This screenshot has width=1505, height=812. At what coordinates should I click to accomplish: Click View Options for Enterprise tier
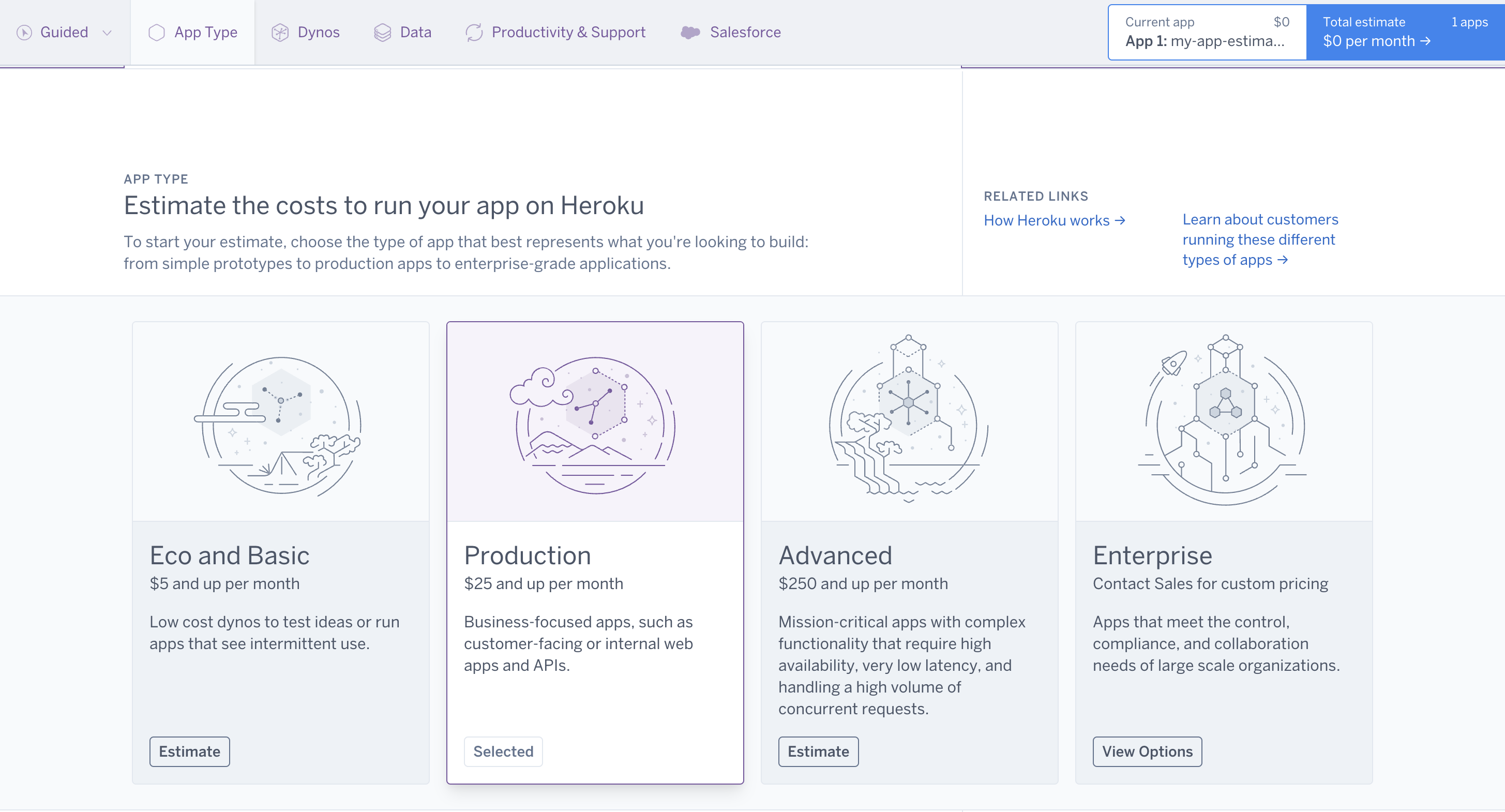click(1148, 752)
